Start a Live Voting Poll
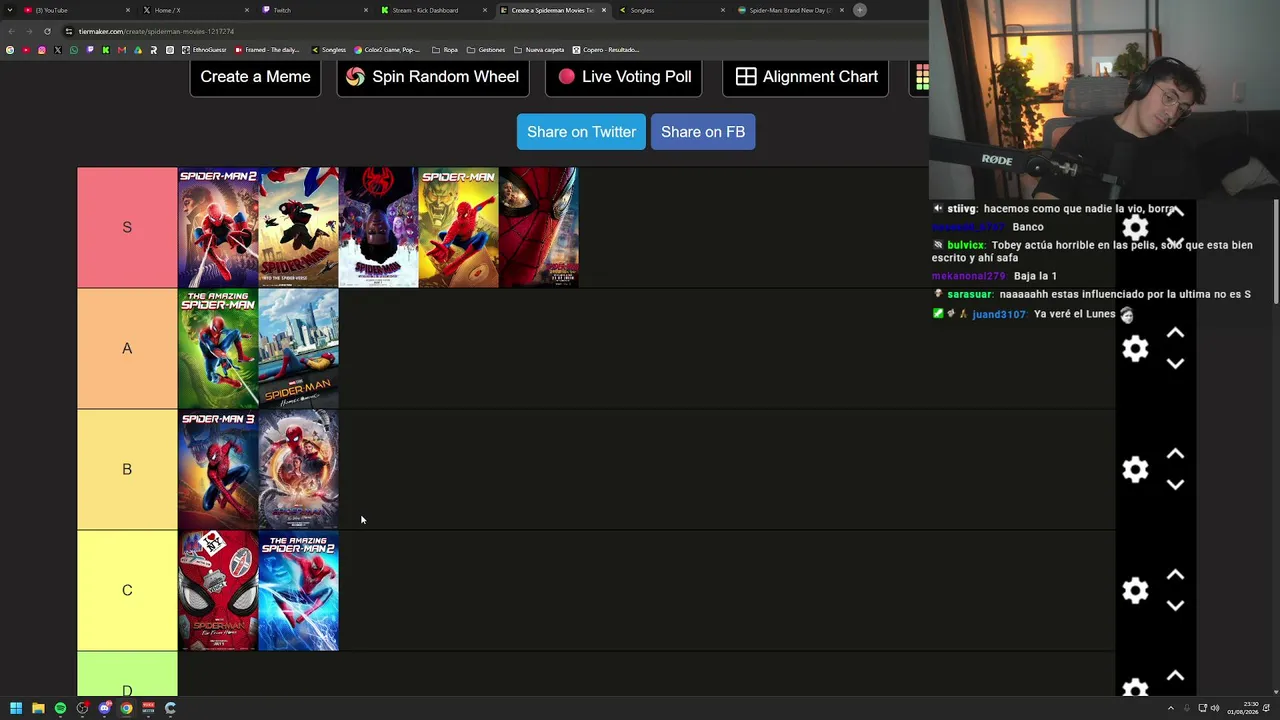This screenshot has height=720, width=1280. (x=624, y=77)
